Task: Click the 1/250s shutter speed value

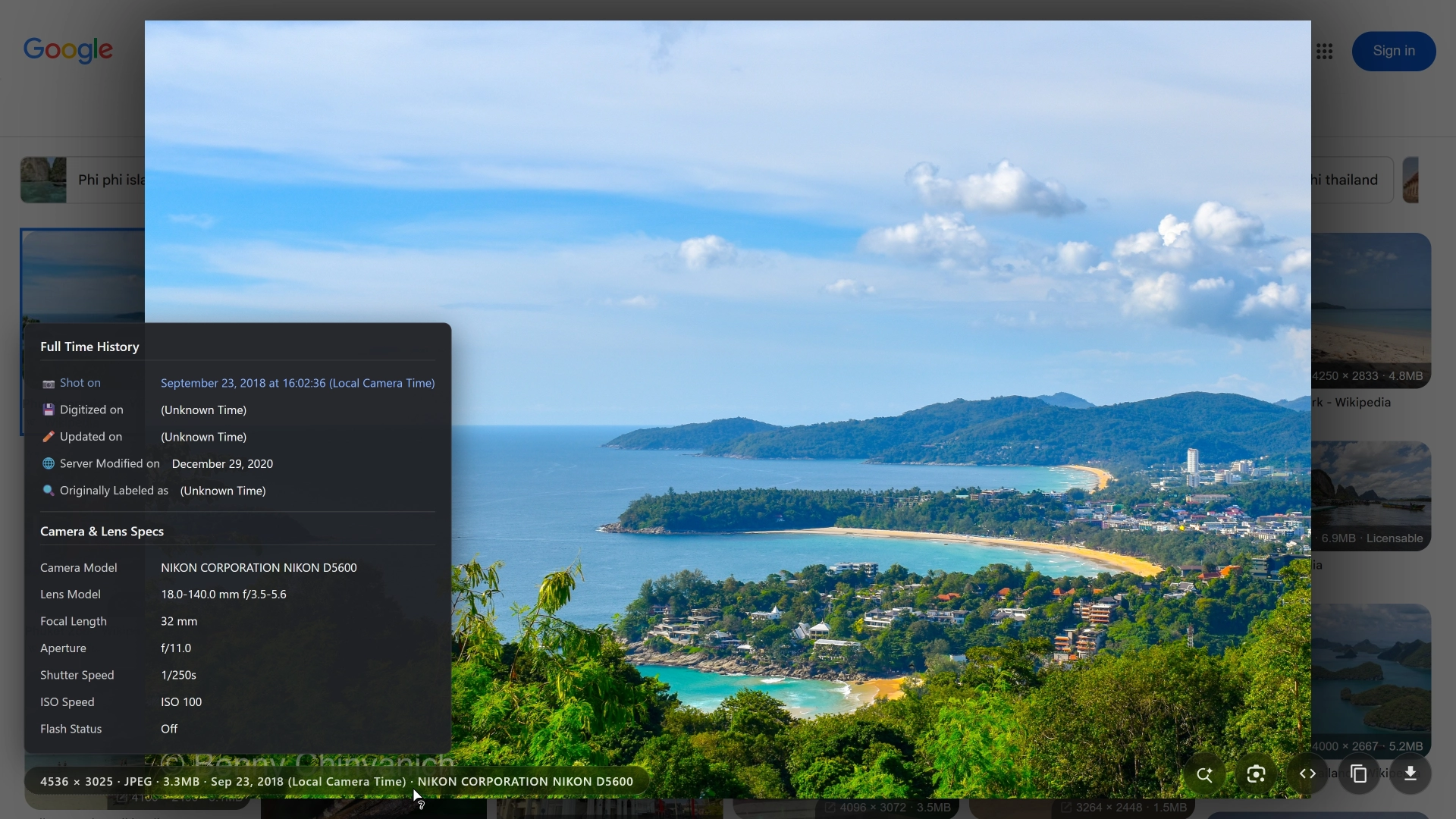Action: (x=178, y=675)
